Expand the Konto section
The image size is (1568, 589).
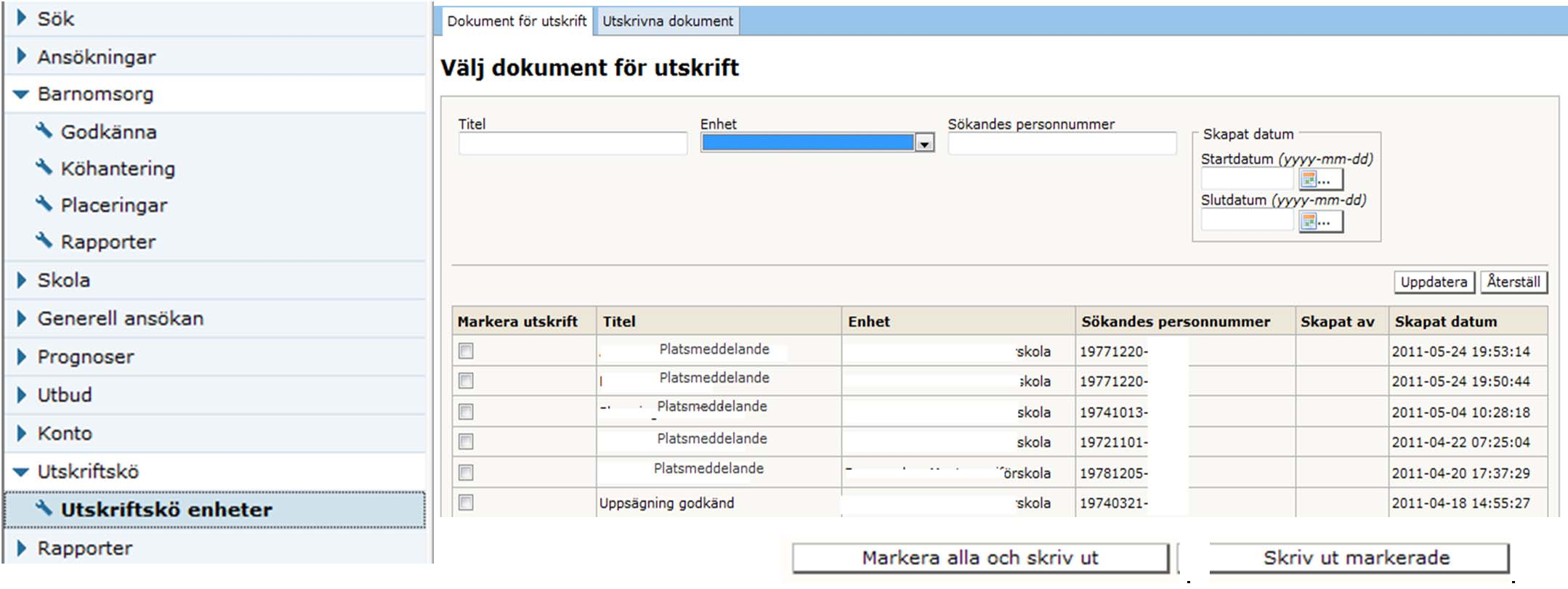[21, 433]
